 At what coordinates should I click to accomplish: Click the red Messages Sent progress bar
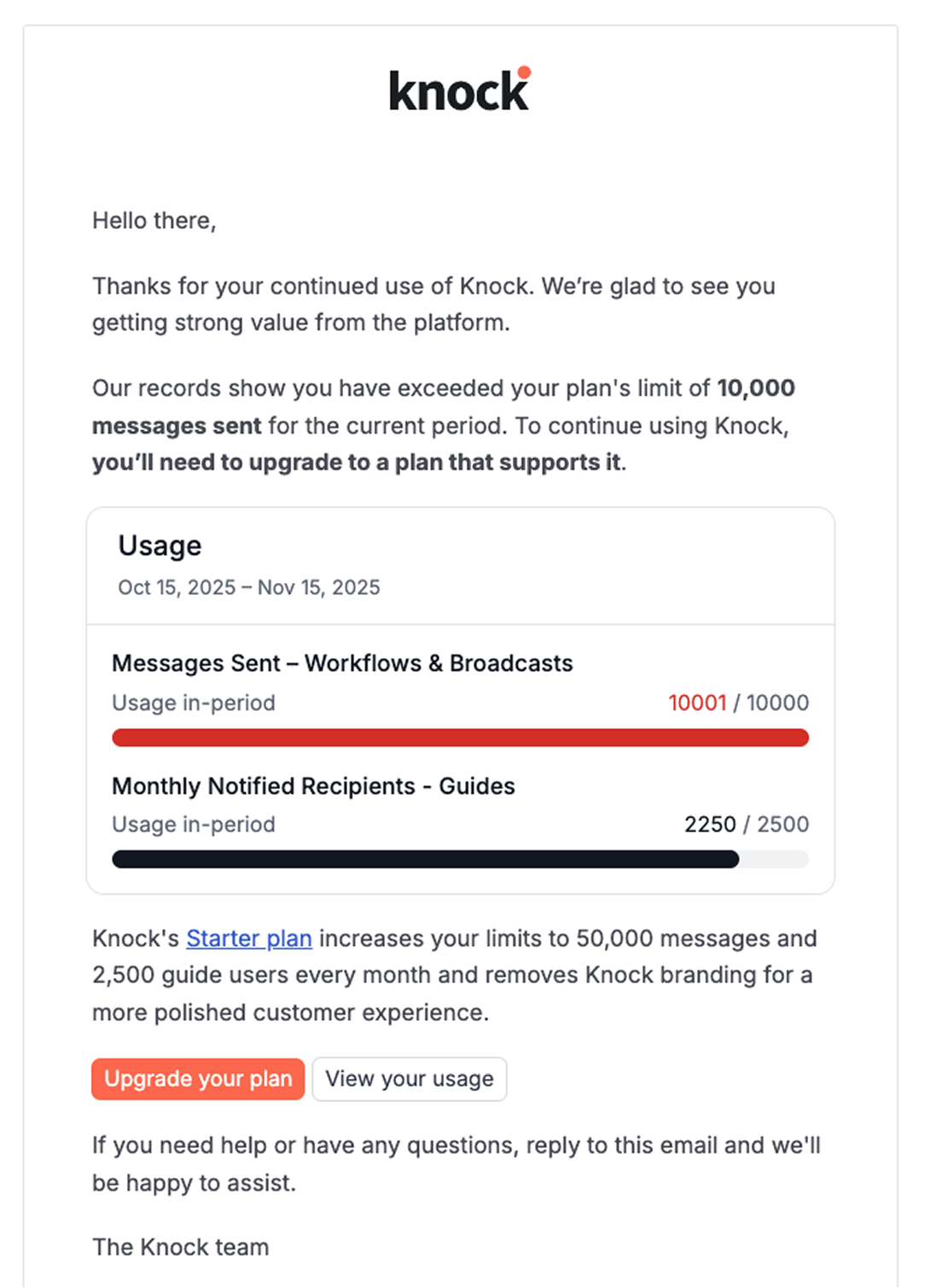461,737
